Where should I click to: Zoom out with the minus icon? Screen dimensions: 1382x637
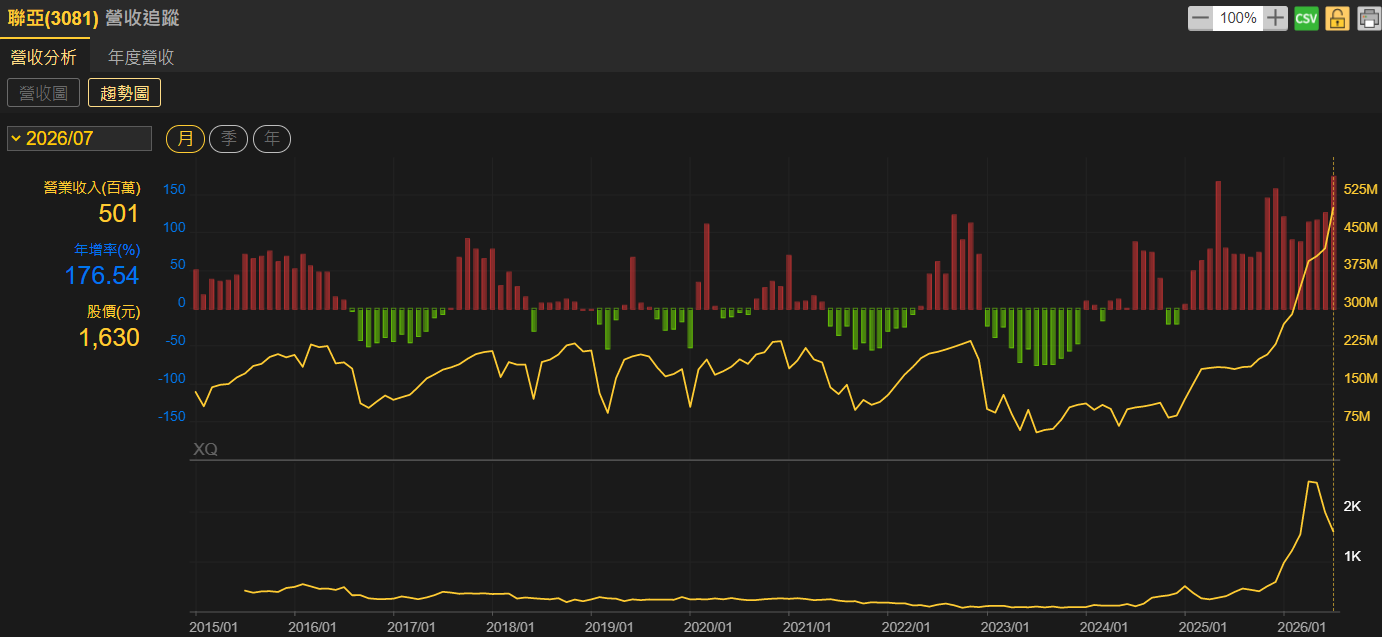[x=1200, y=18]
